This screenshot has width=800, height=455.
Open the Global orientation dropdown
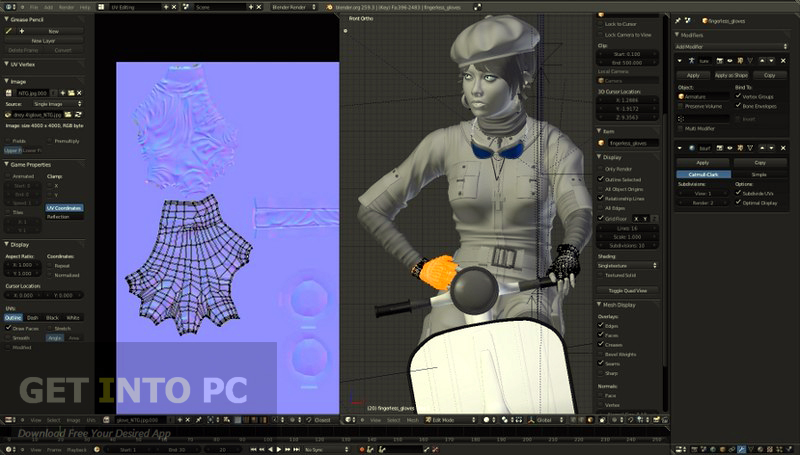[544, 420]
